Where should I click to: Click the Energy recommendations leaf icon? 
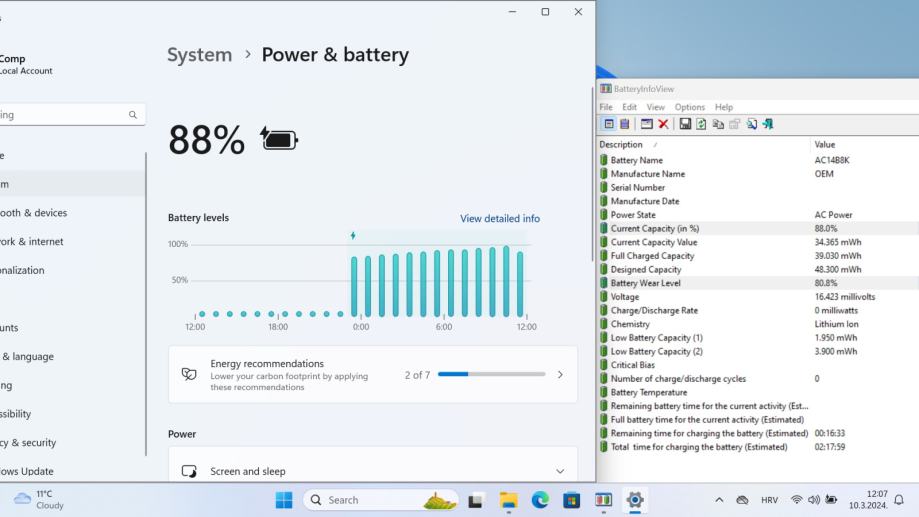(189, 374)
